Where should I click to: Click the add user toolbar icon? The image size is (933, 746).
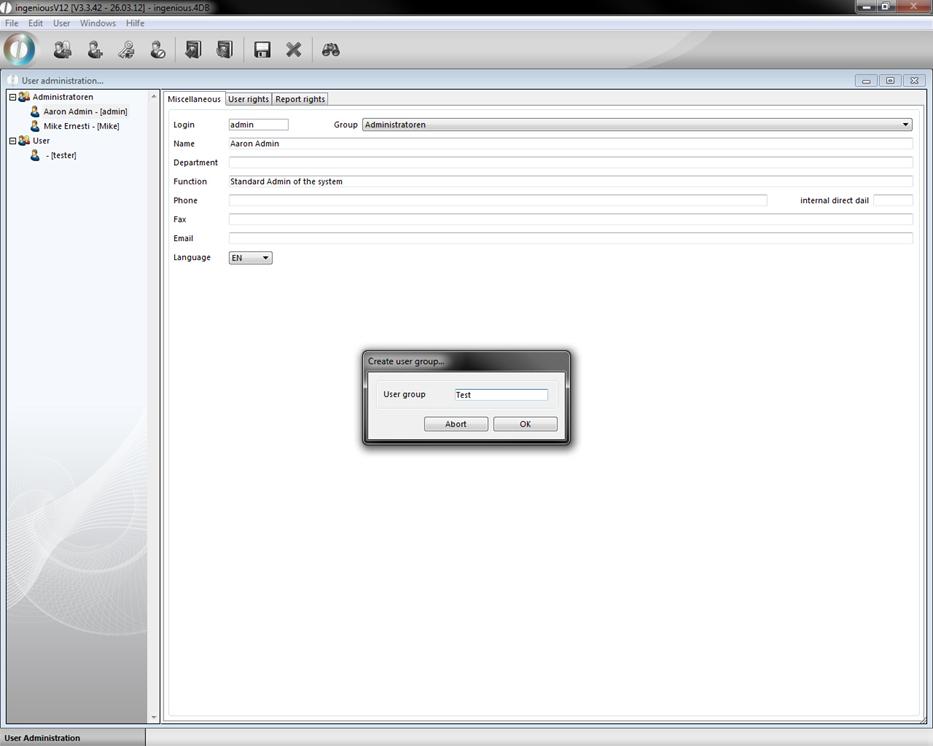[x=94, y=49]
